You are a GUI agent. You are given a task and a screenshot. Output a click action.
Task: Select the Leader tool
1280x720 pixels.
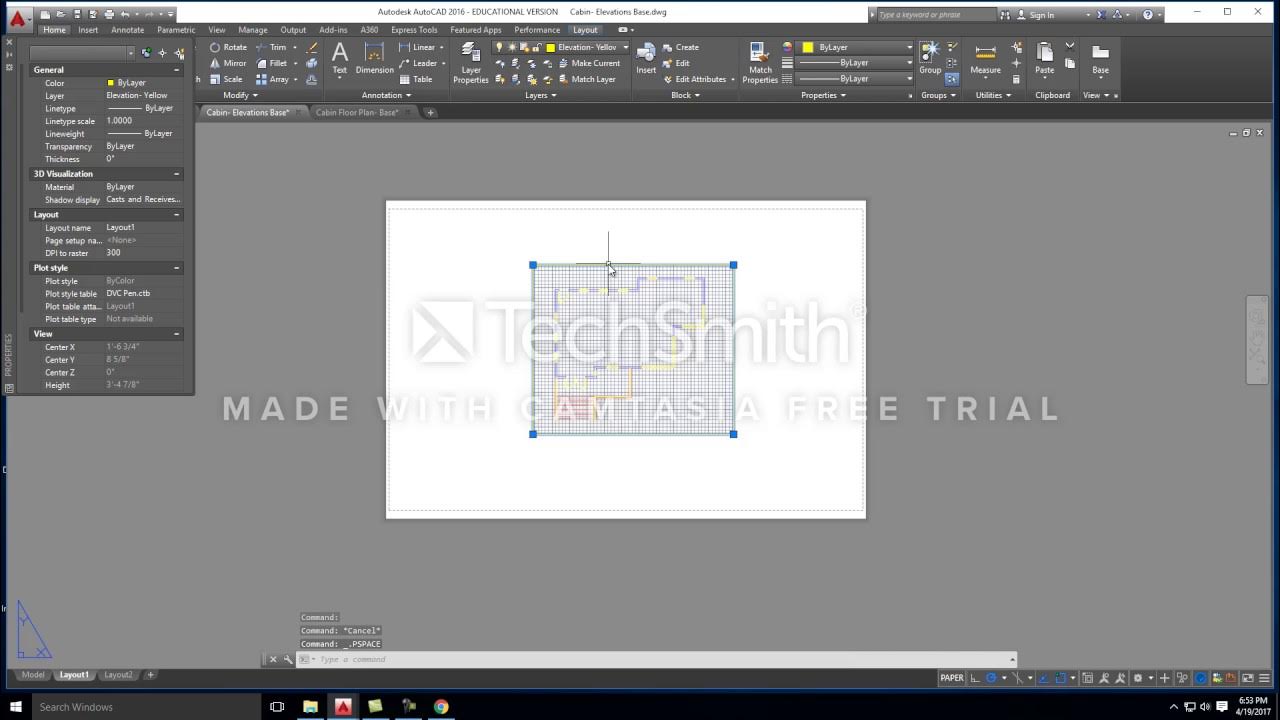pos(418,63)
